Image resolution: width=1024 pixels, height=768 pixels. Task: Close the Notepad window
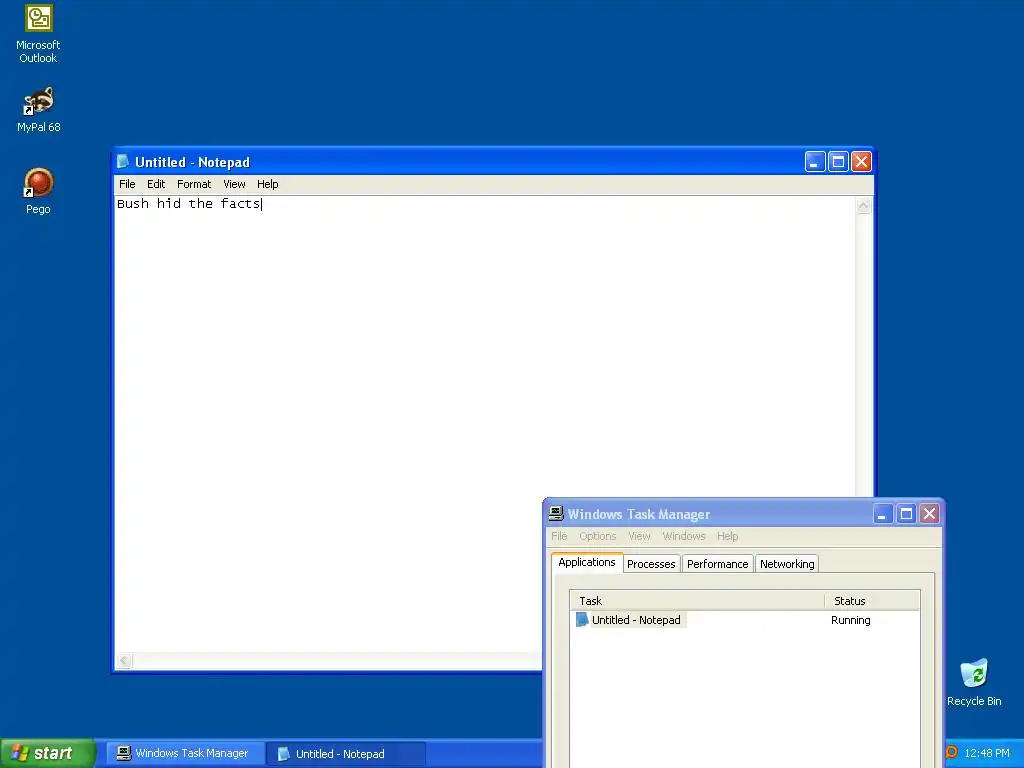pyautogui.click(x=861, y=161)
